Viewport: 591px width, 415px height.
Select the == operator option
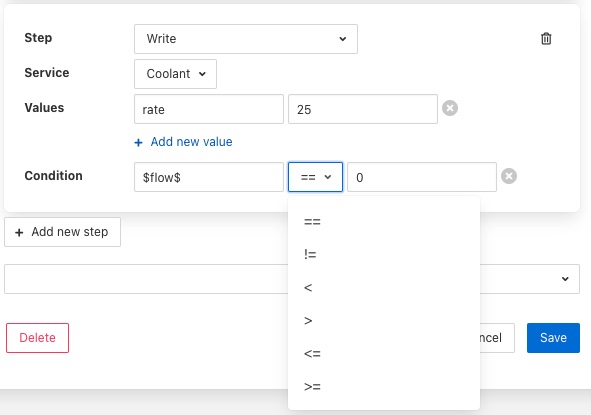(x=384, y=222)
